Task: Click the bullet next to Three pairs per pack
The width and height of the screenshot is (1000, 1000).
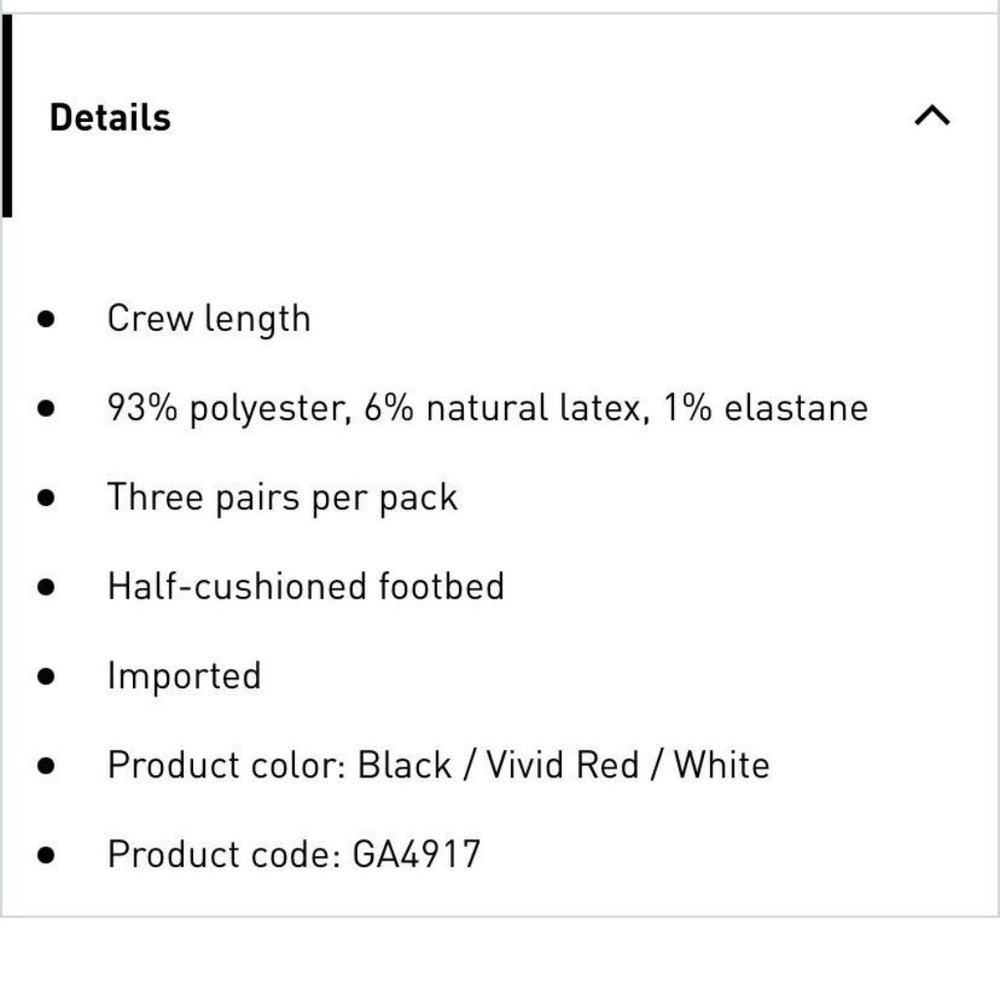Action: pyautogui.click(x=45, y=497)
